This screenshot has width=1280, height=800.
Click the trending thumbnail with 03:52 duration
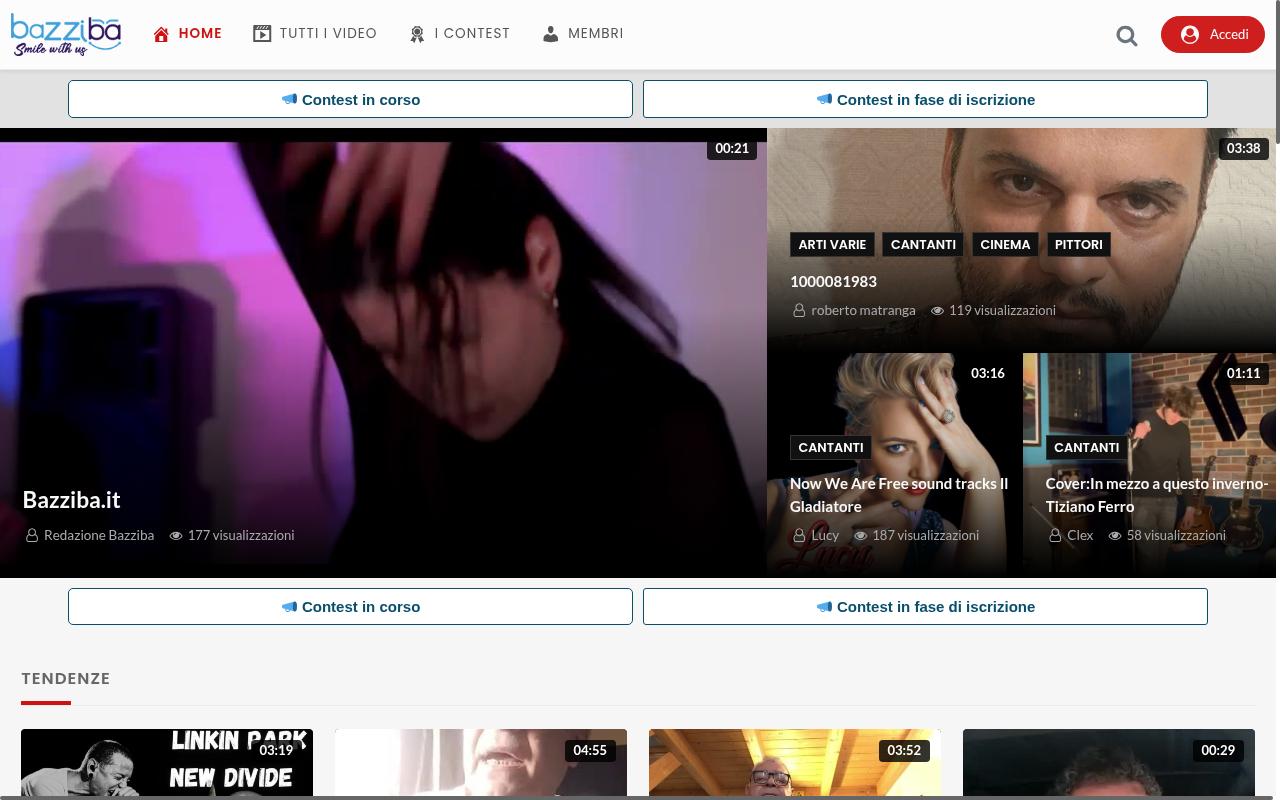coord(795,764)
